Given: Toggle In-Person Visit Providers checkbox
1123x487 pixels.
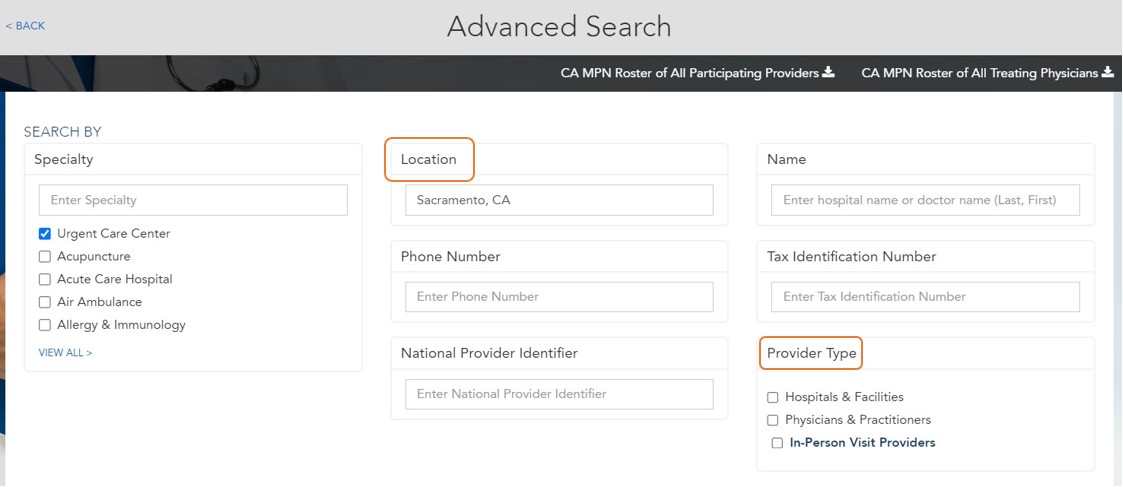Looking at the screenshot, I should [x=777, y=443].
